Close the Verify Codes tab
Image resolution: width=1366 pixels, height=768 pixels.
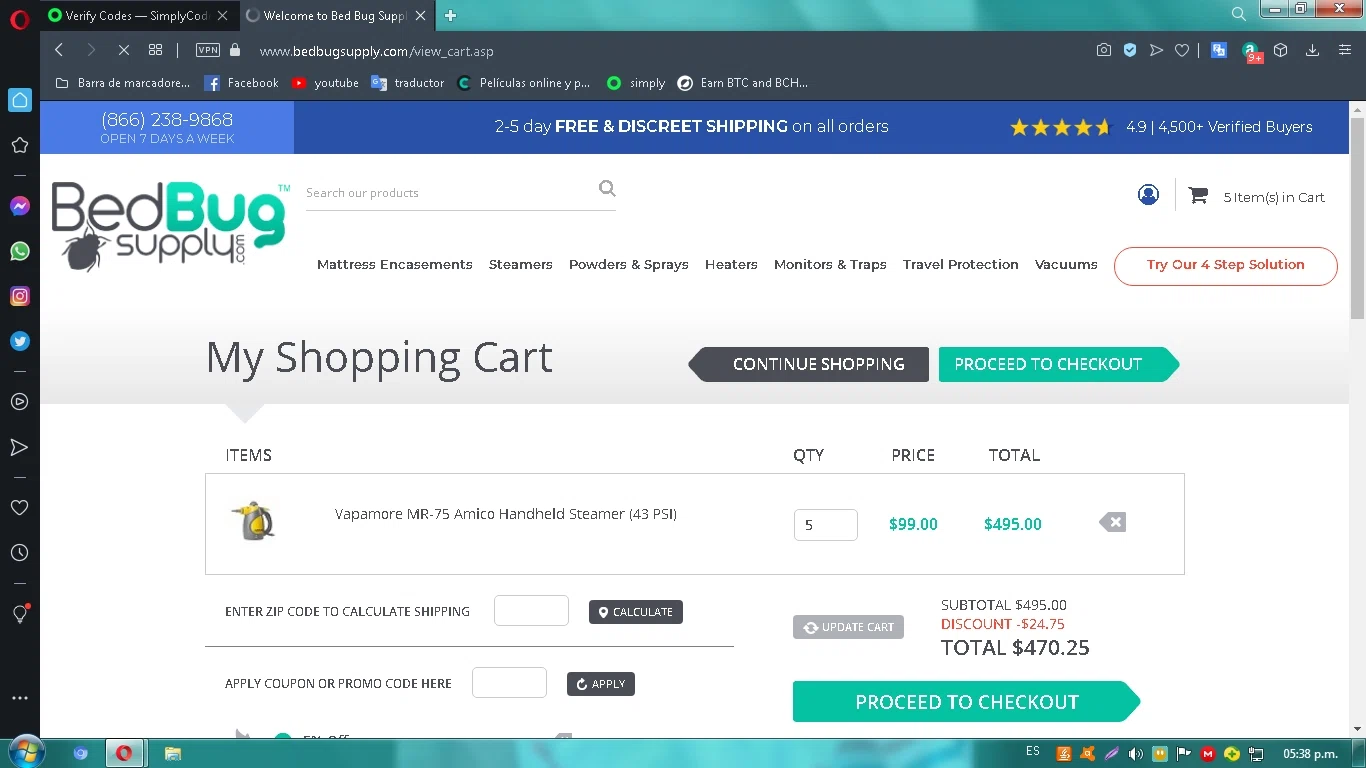point(222,15)
